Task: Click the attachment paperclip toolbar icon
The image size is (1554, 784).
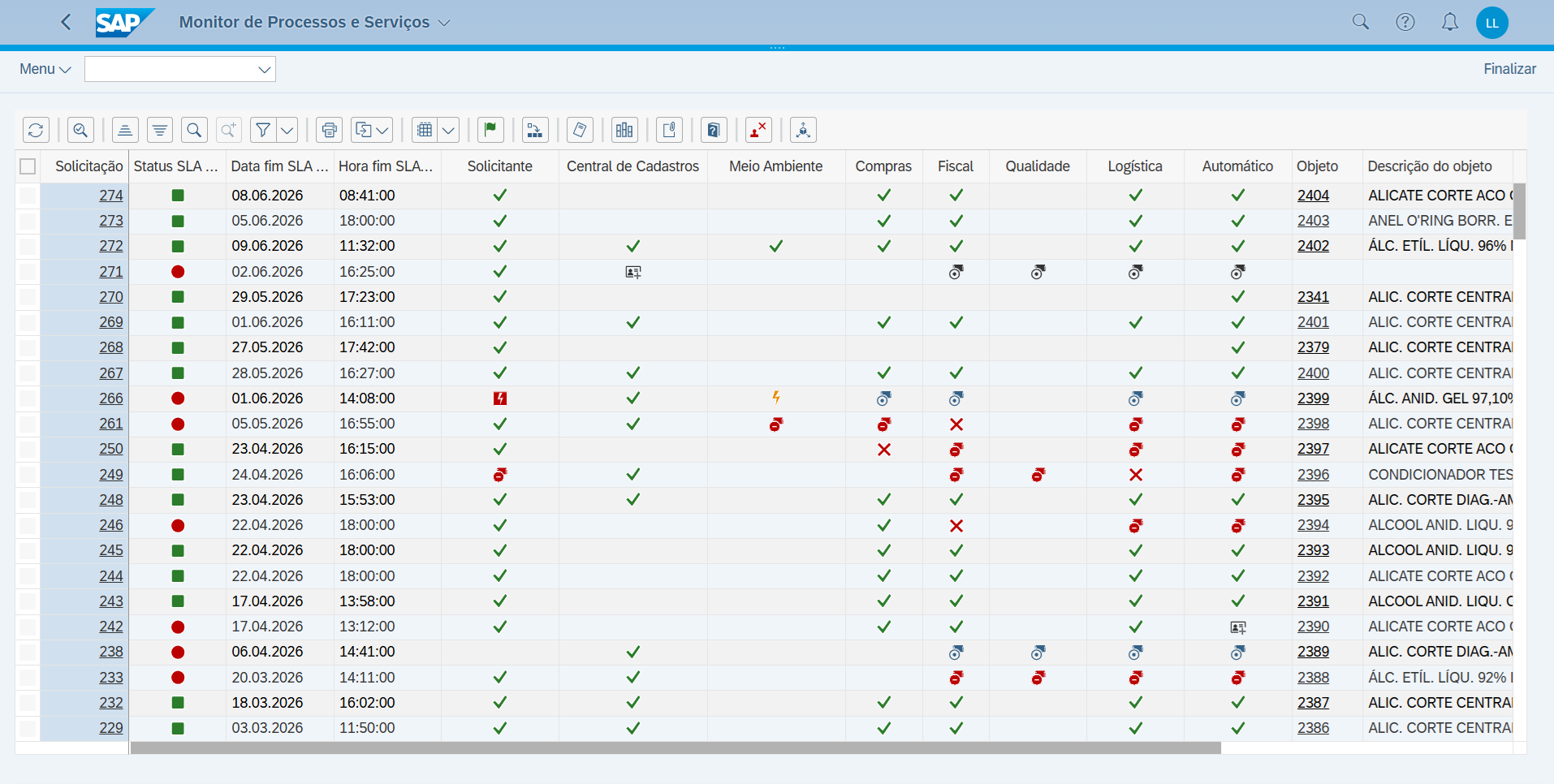Action: pyautogui.click(x=669, y=130)
